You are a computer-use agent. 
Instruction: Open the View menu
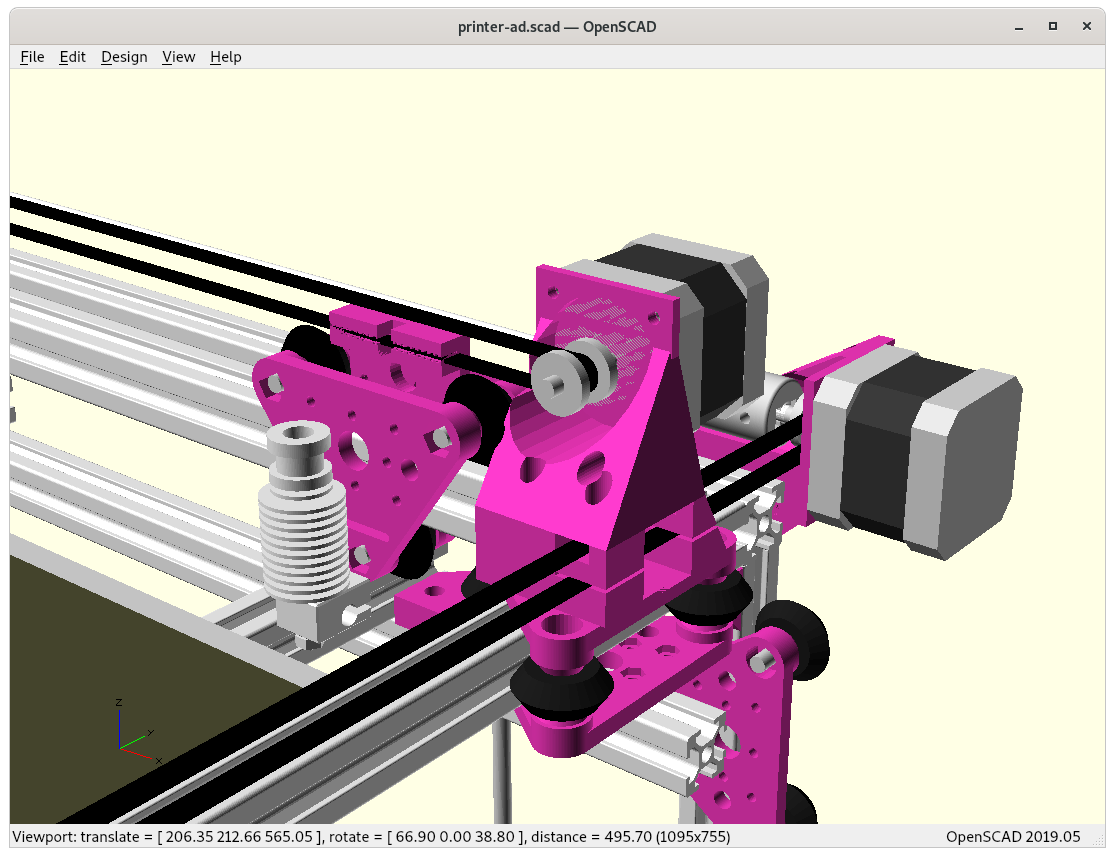click(178, 57)
